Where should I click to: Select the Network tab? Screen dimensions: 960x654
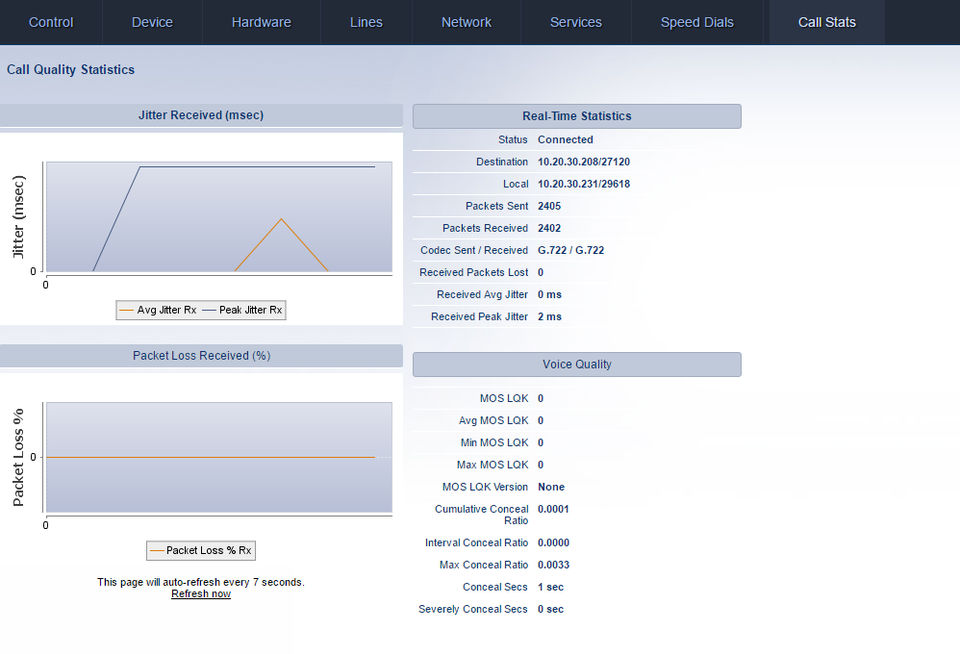point(466,22)
